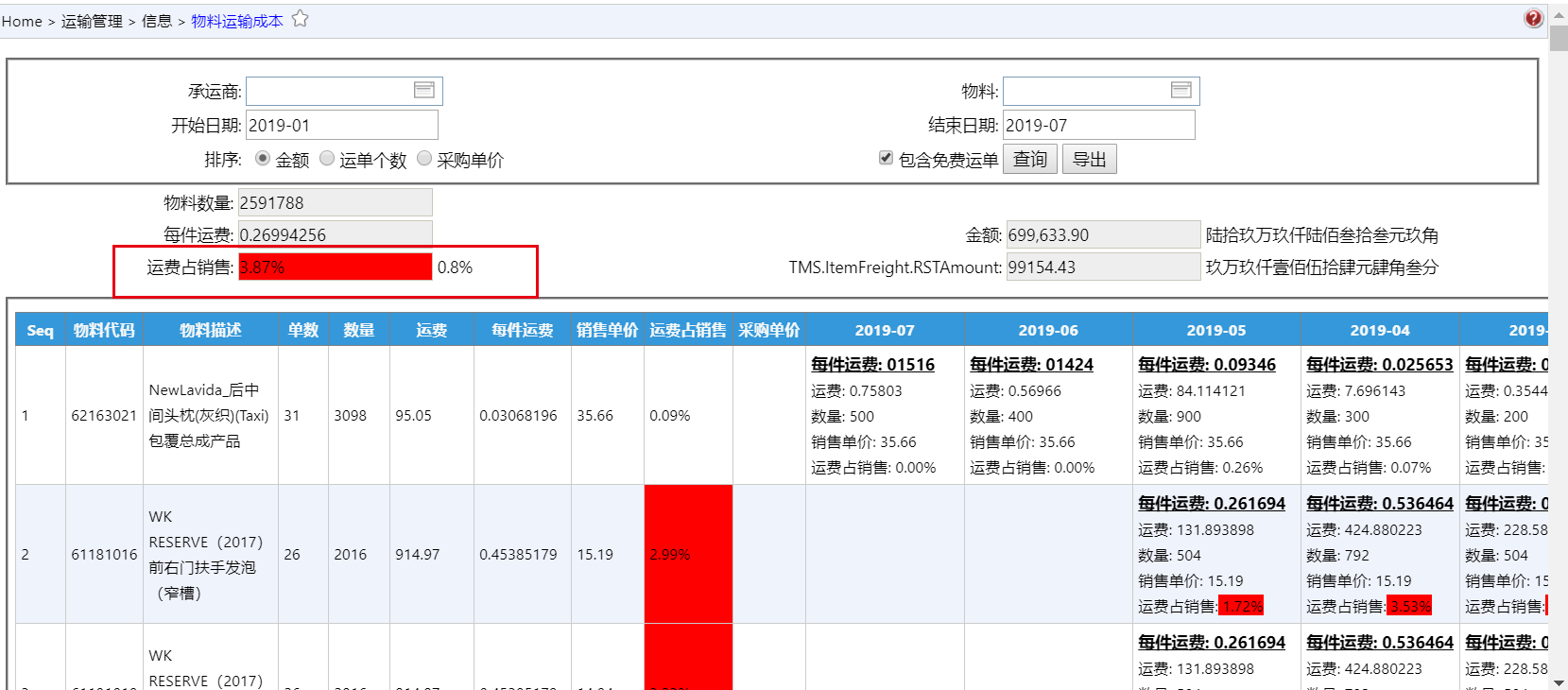The width and height of the screenshot is (1568, 690).
Task: Click the quantity cell showing 3098
Action: 359,415
